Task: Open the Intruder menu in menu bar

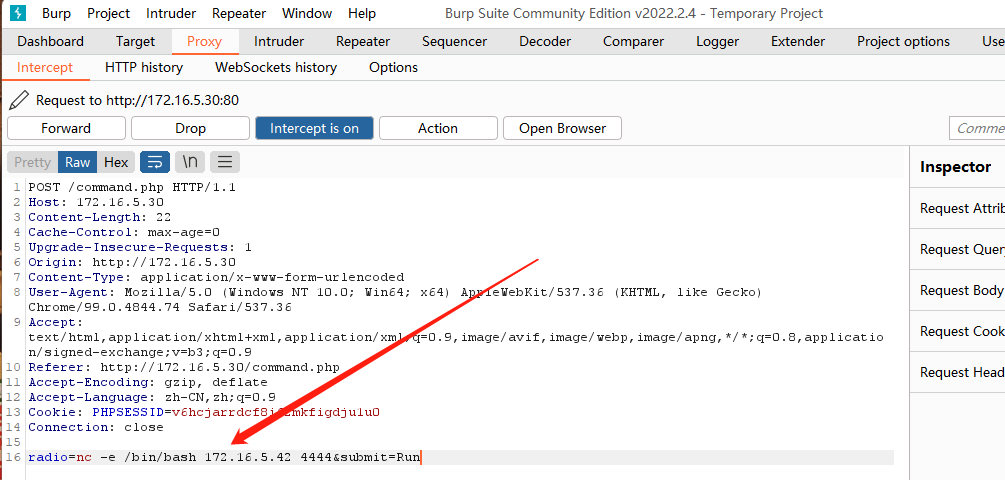Action: point(171,13)
